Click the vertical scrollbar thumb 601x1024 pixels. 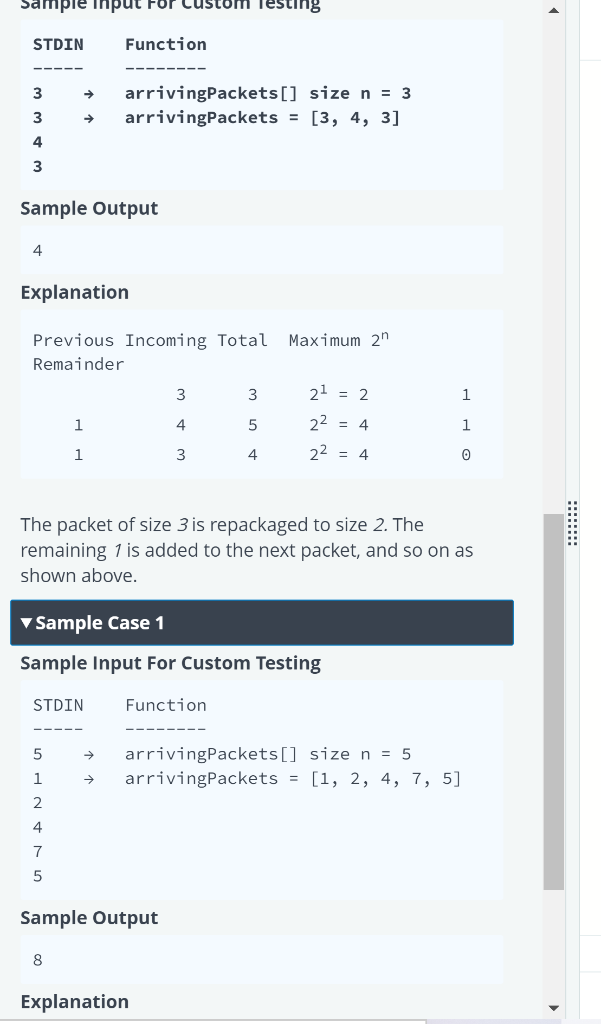[x=553, y=701]
